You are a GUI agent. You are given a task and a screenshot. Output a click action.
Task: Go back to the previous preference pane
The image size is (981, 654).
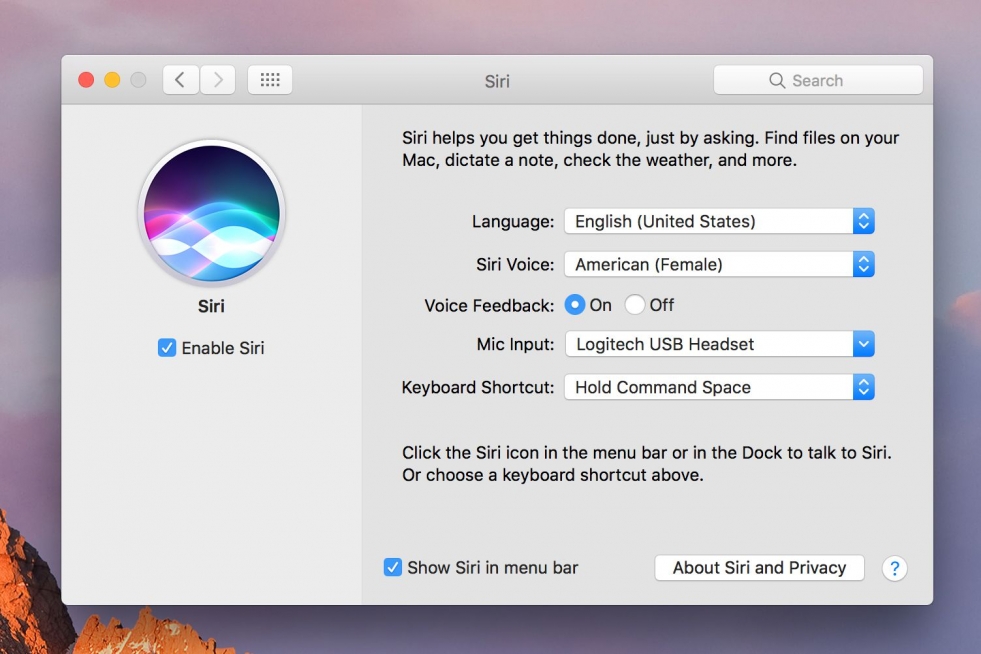click(x=180, y=81)
